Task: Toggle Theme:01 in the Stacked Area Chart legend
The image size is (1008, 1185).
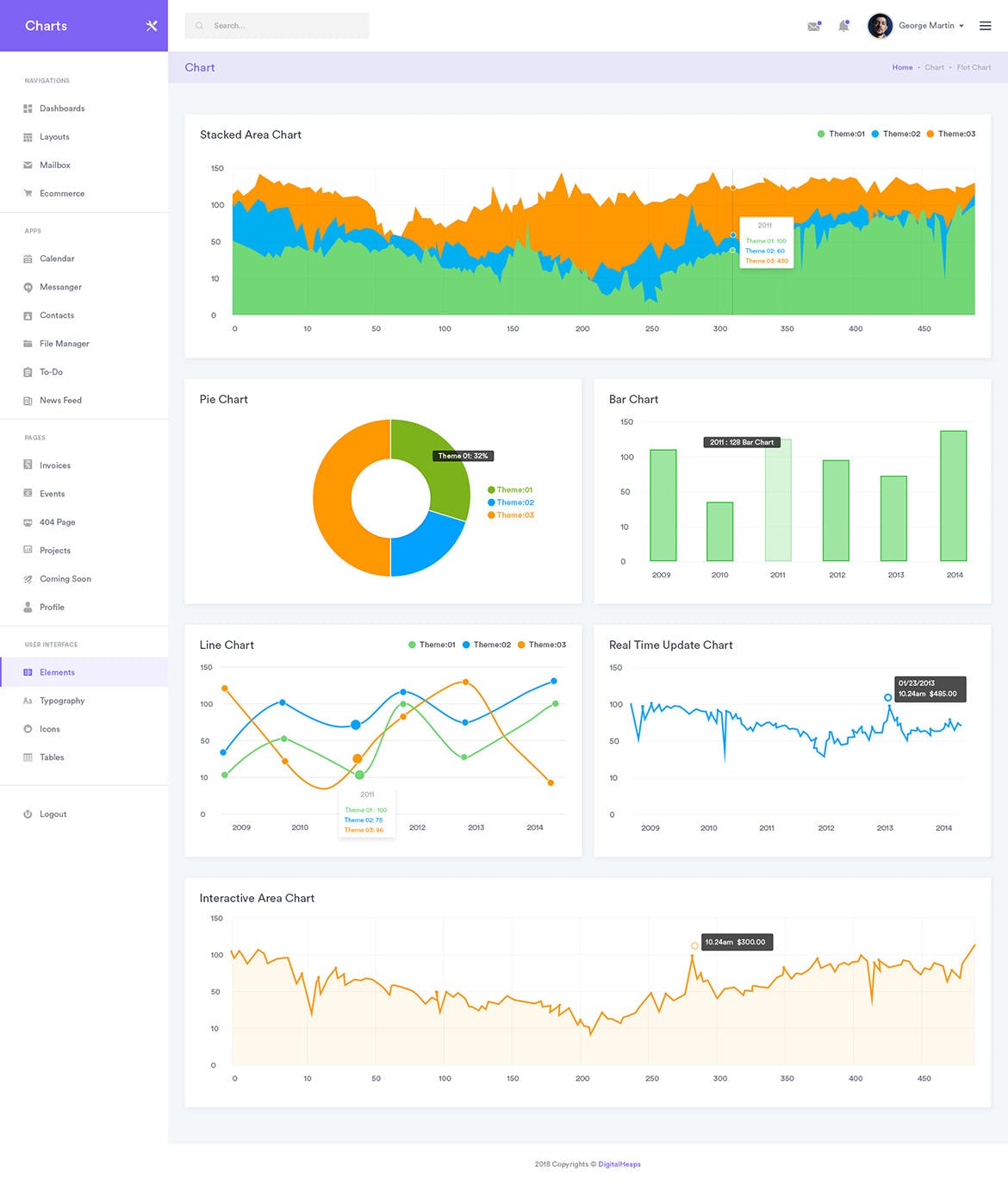Action: pos(843,134)
